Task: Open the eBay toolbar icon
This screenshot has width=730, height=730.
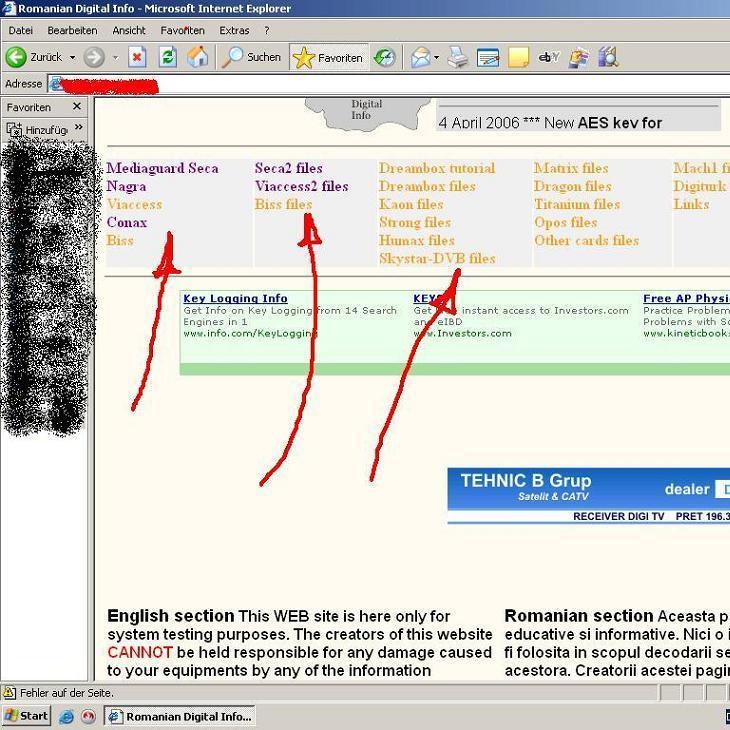Action: pos(549,58)
